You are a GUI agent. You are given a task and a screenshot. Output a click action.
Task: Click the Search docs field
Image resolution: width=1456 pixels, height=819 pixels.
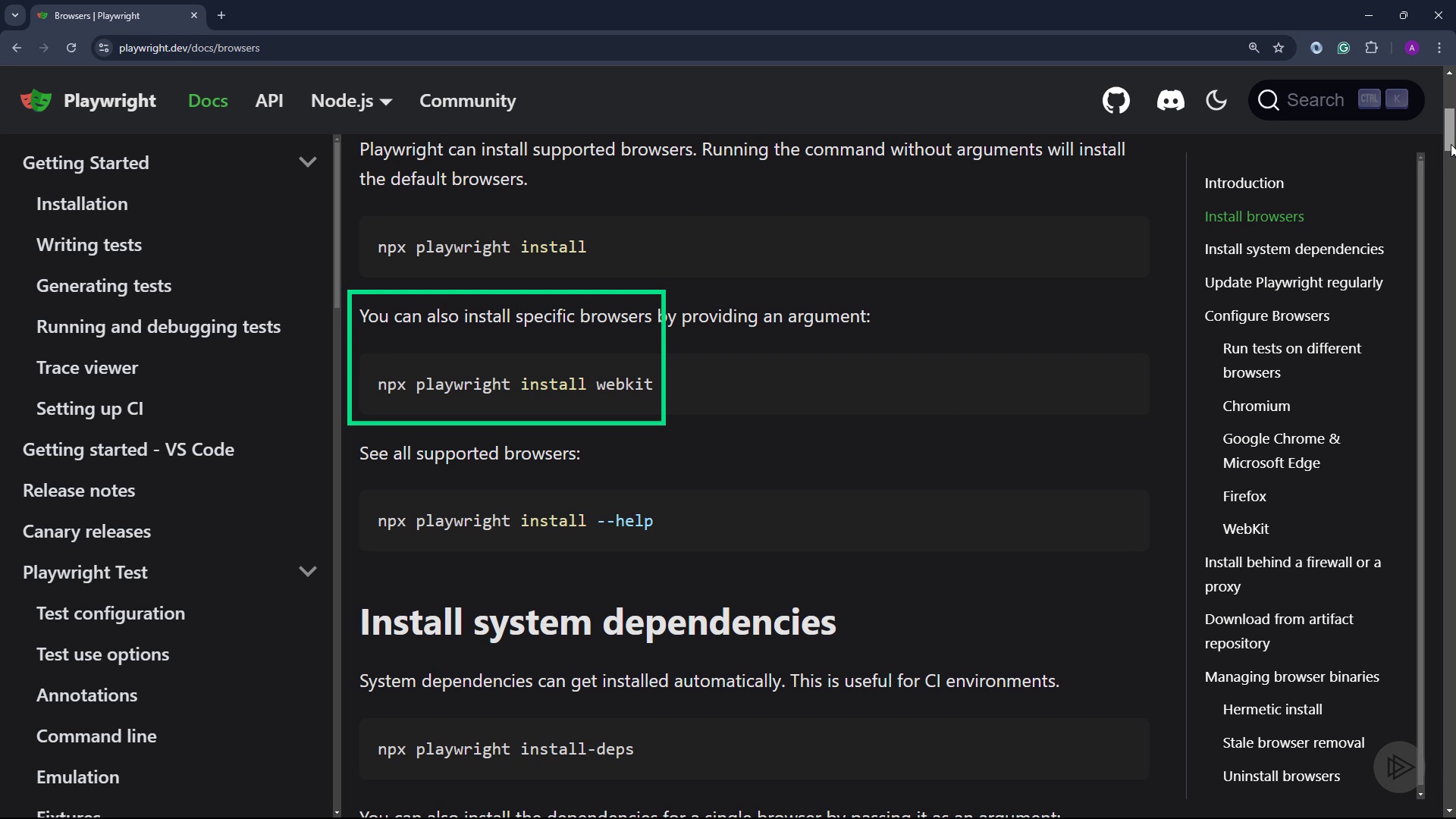click(x=1335, y=100)
